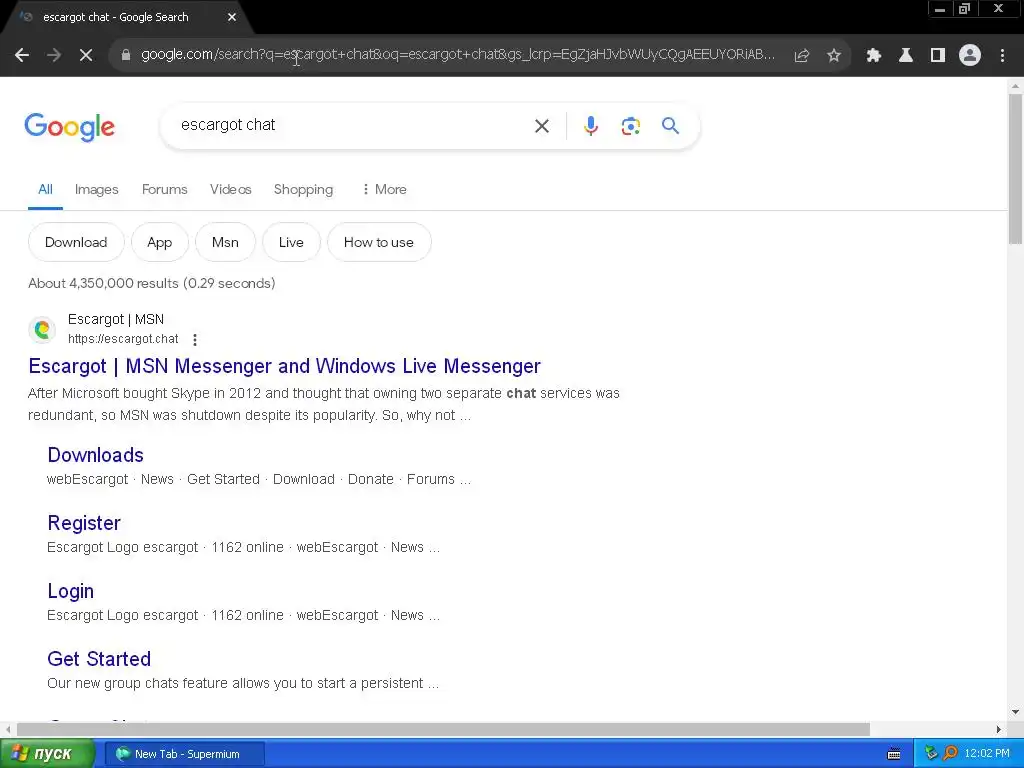Screen dimensions: 1024x768
Task: Apply the Live suggestion chip
Action: (x=291, y=242)
